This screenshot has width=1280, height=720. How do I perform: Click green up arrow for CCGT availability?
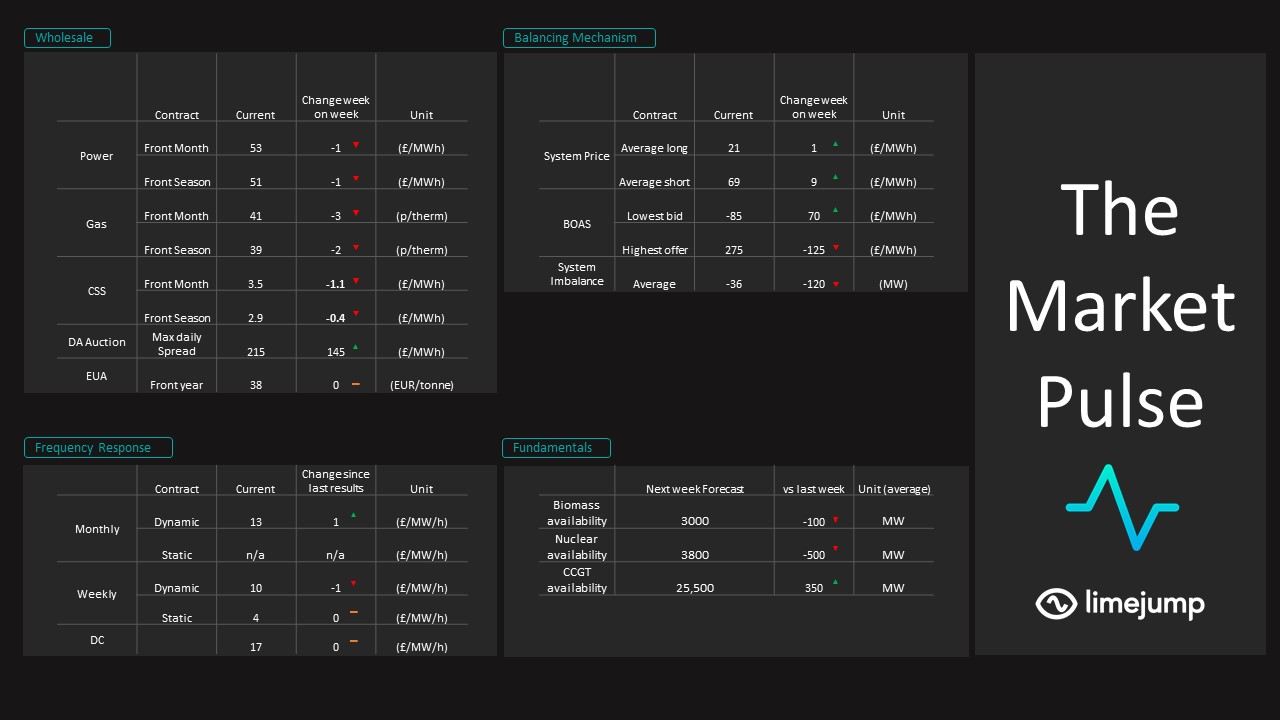[x=835, y=583]
